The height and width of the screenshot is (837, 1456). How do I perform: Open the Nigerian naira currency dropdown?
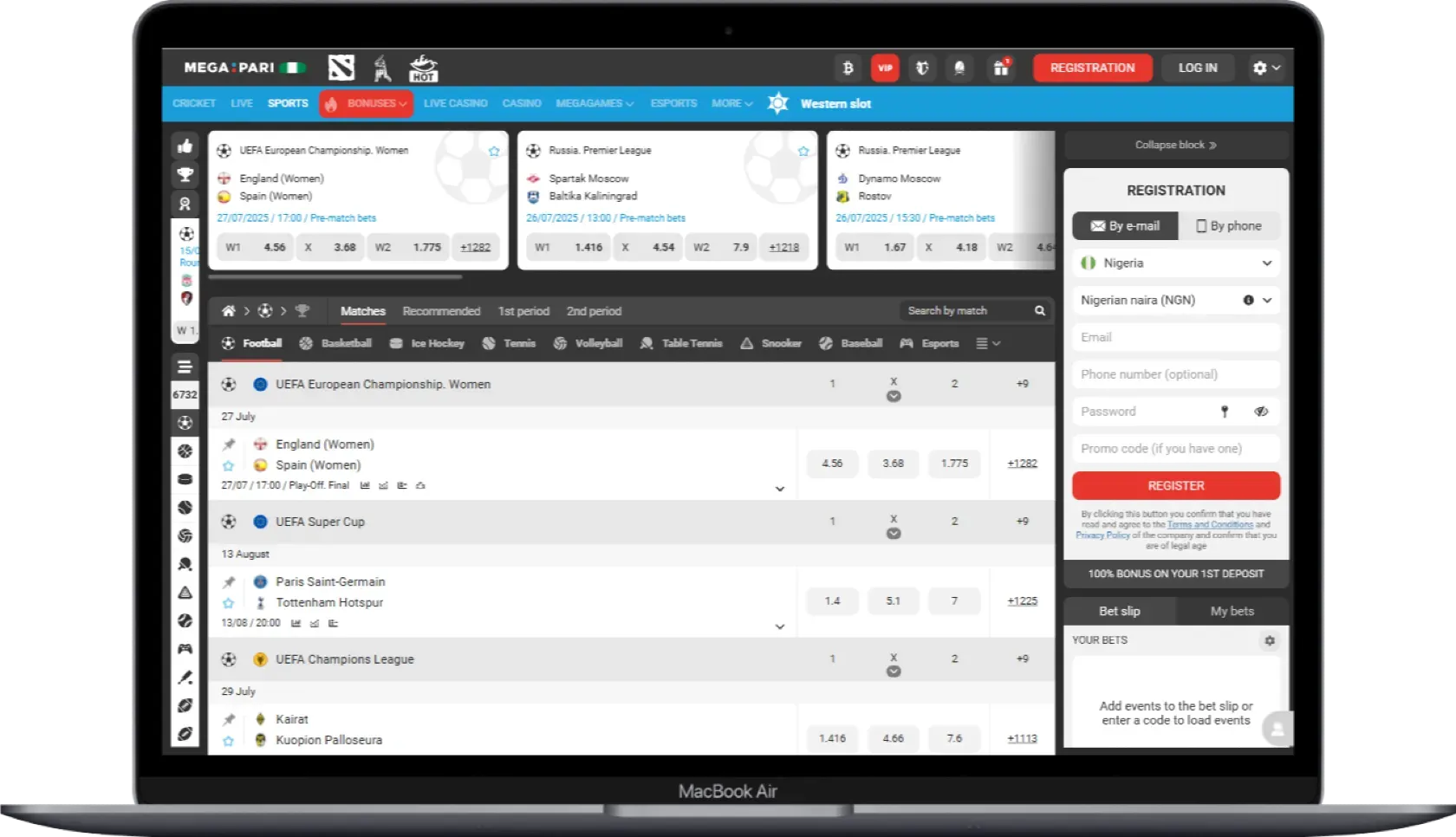pyautogui.click(x=1176, y=301)
